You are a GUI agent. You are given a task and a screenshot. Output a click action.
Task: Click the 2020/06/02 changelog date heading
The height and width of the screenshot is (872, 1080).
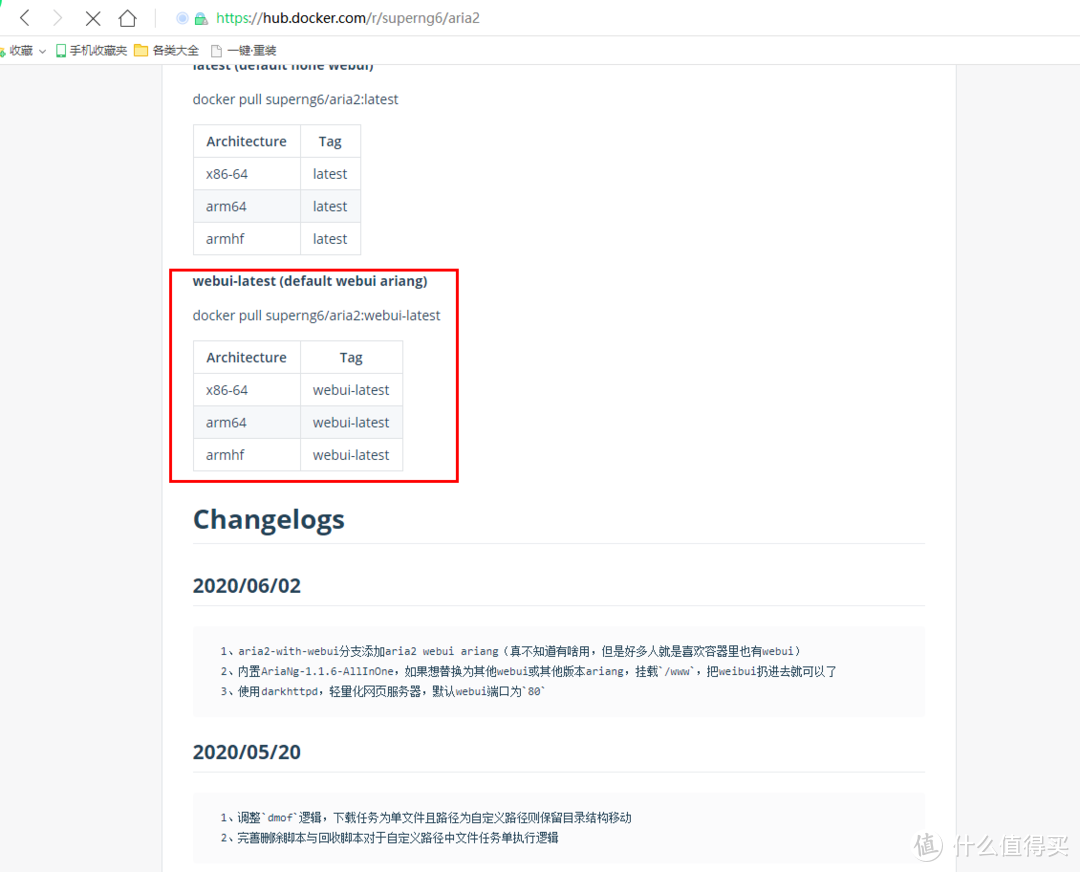[x=247, y=585]
